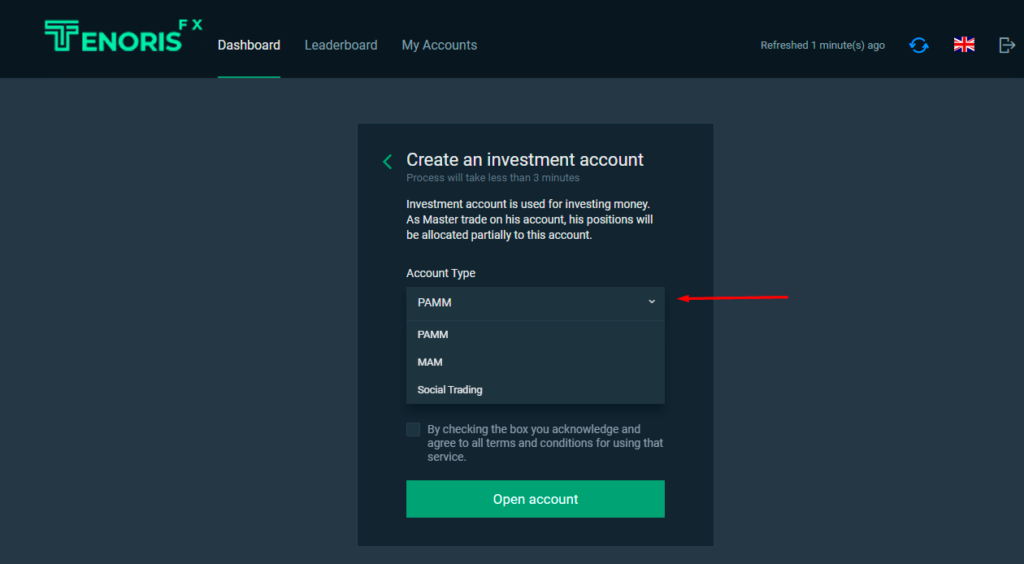1024x564 pixels.
Task: Log out using the exit icon
Action: point(1007,45)
